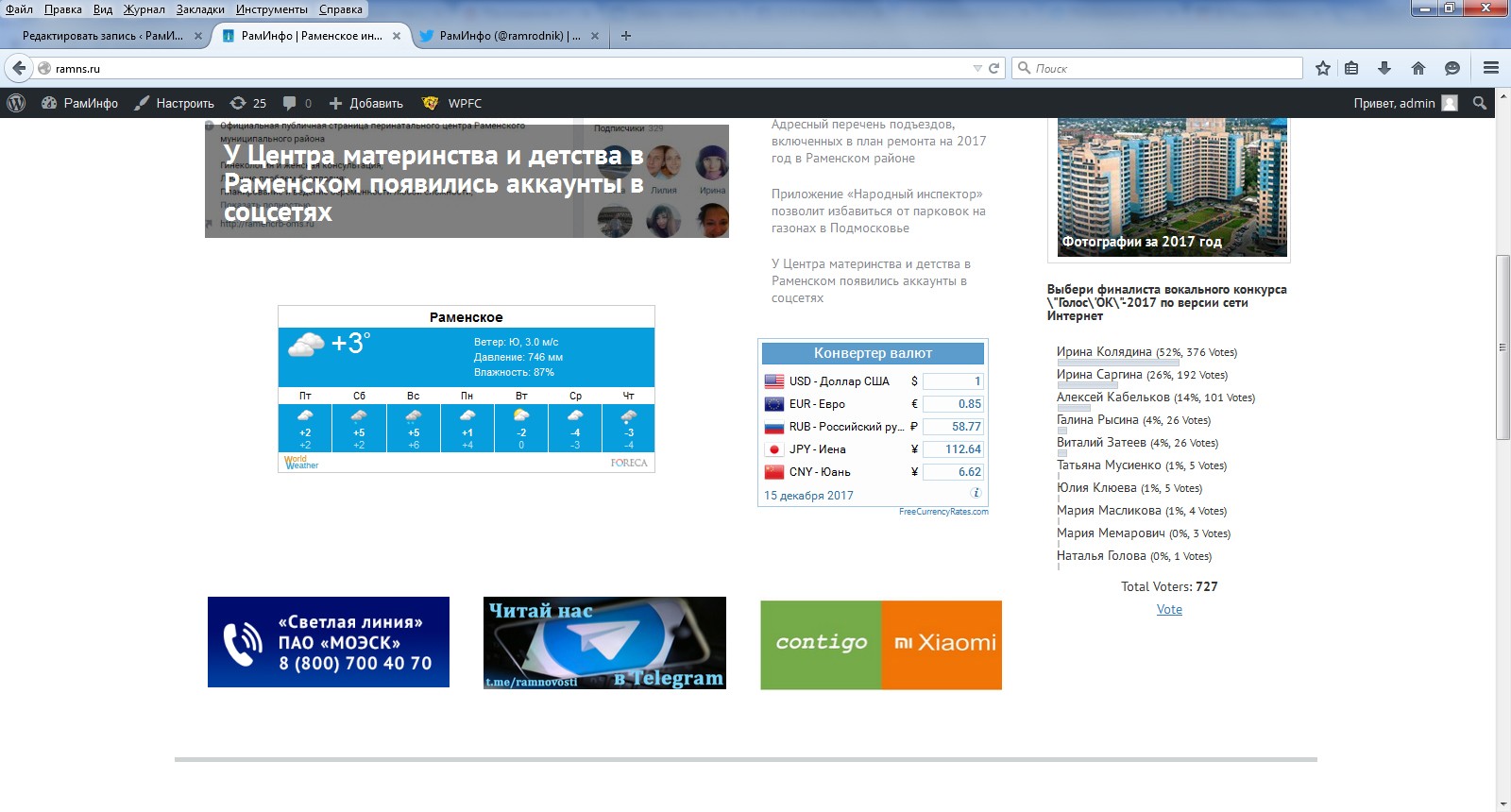Click the Поиск search box
The image size is (1511, 812).
point(1158,68)
